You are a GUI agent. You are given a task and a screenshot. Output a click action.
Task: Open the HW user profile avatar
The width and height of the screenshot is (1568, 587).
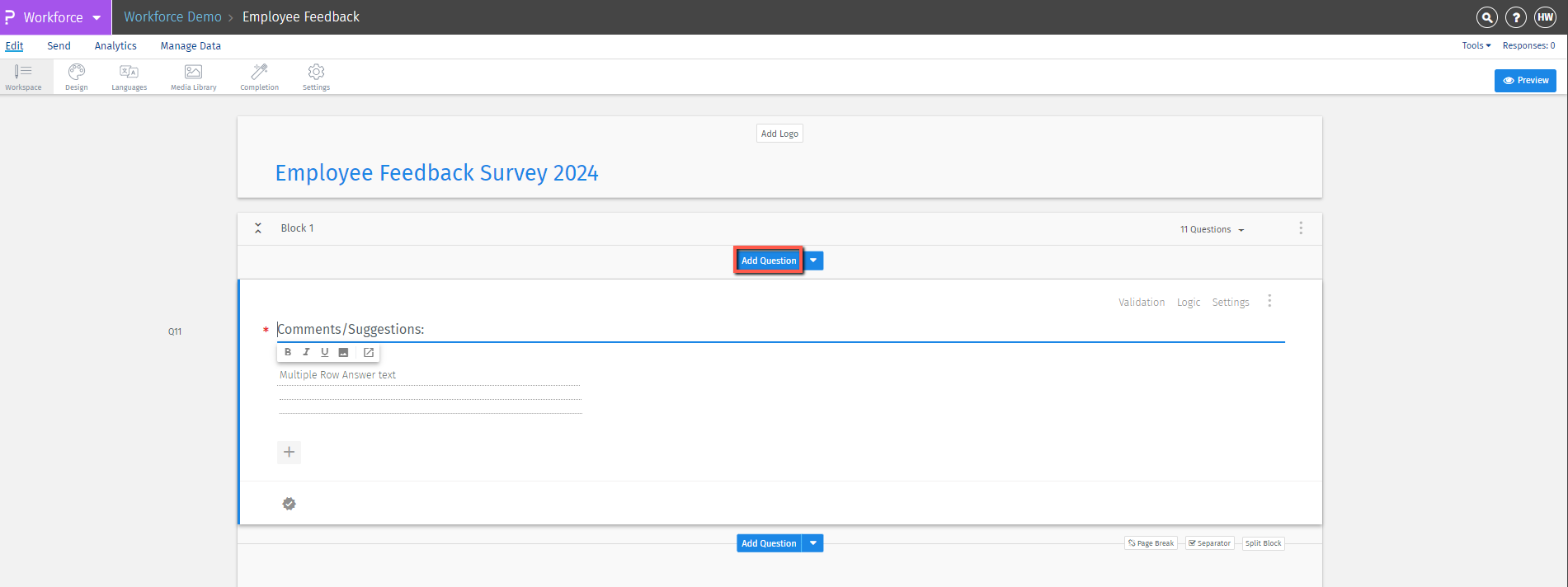tap(1545, 17)
